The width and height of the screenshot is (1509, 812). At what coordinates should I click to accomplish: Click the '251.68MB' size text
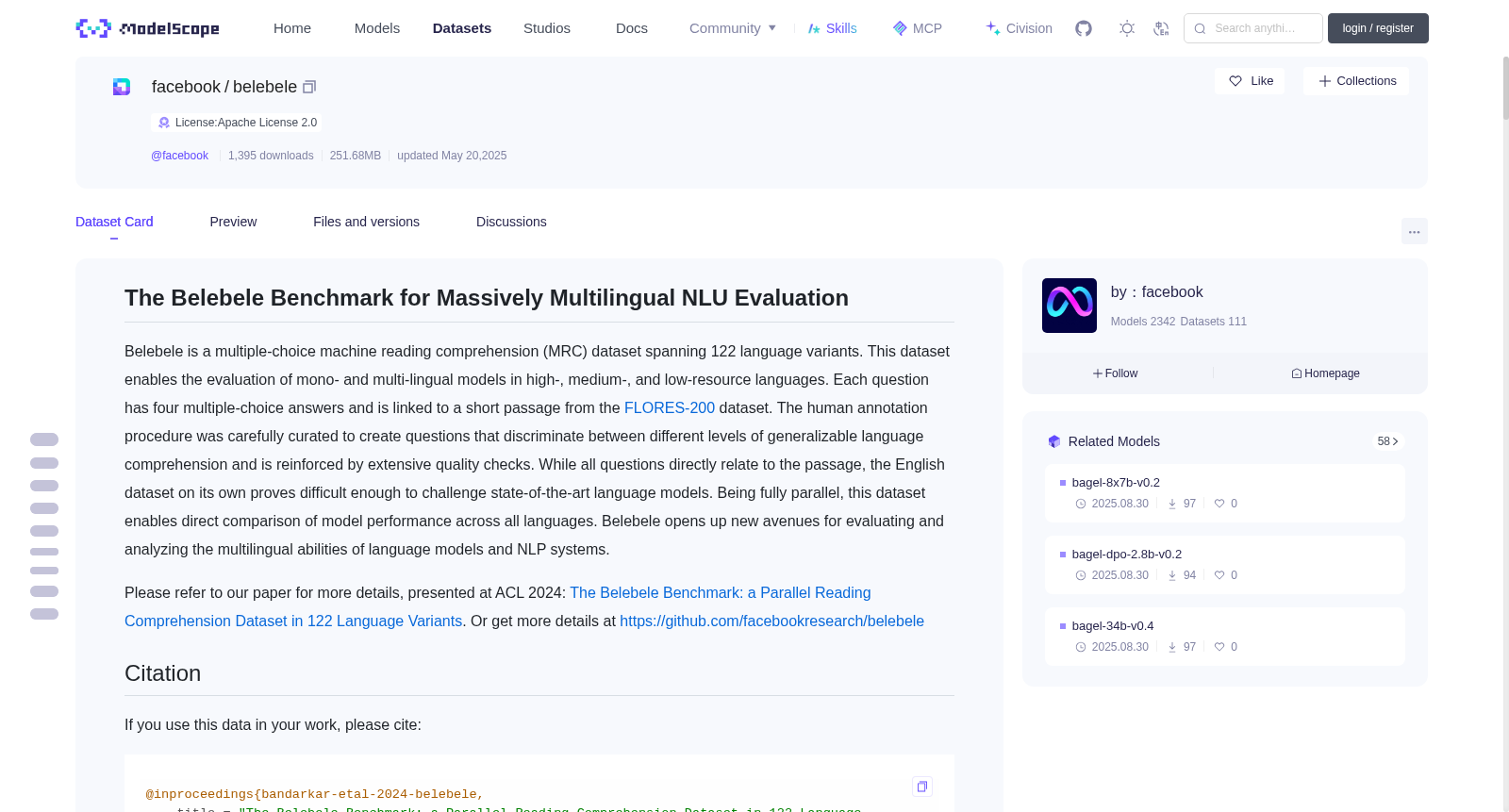(x=356, y=156)
